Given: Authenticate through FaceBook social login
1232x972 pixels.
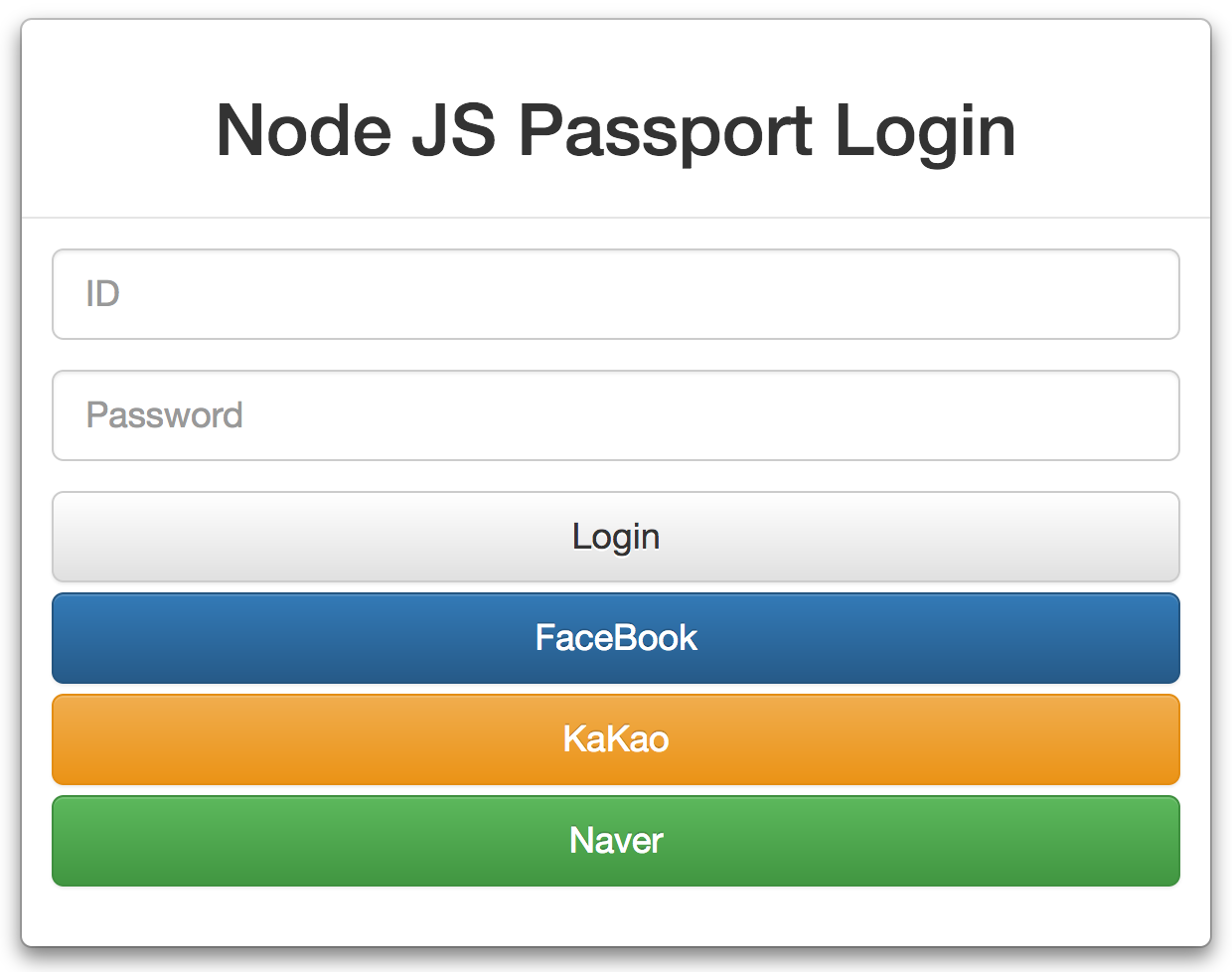Looking at the screenshot, I should pos(616,638).
